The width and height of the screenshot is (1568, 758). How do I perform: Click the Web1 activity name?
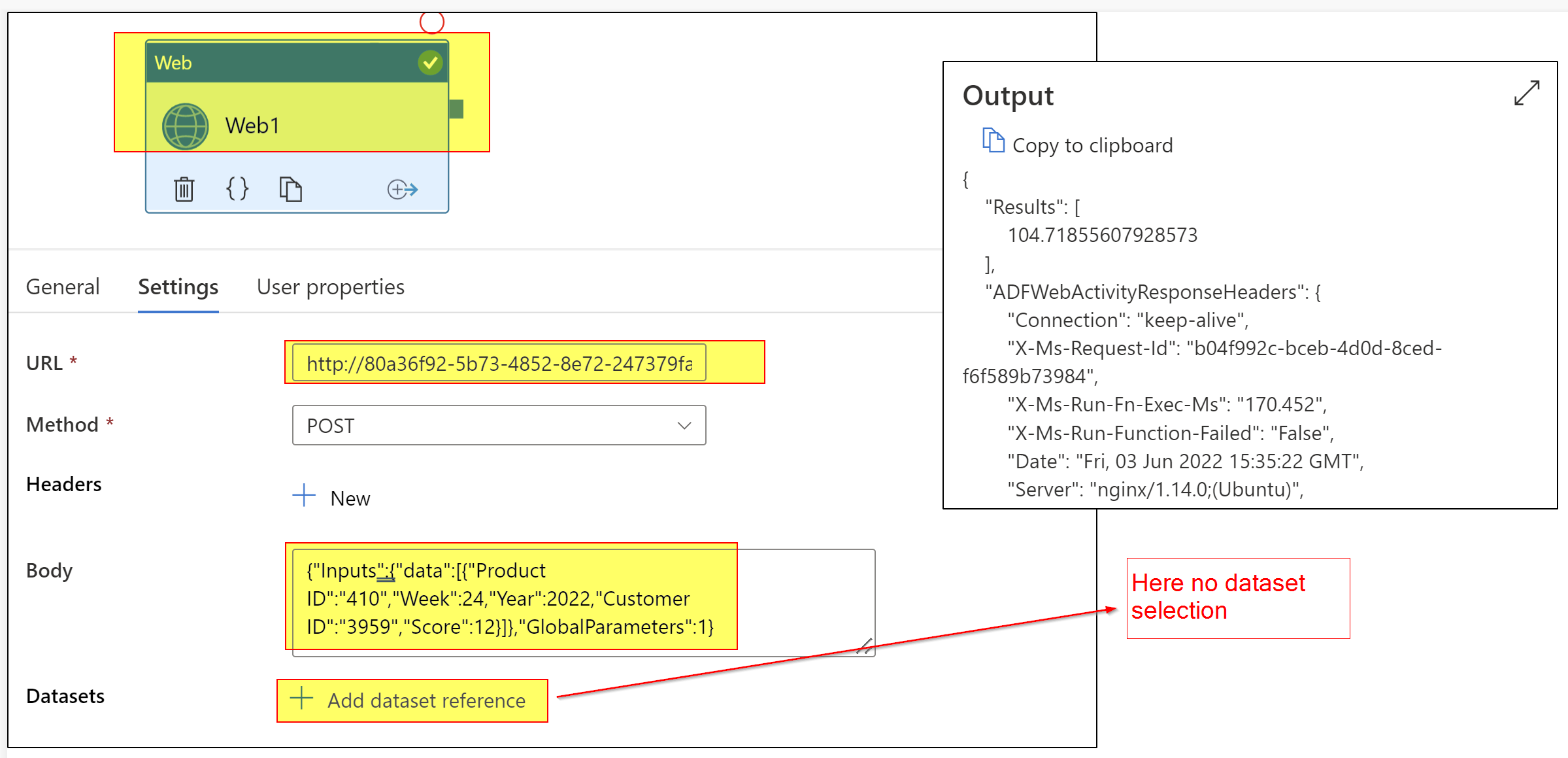coord(252,125)
